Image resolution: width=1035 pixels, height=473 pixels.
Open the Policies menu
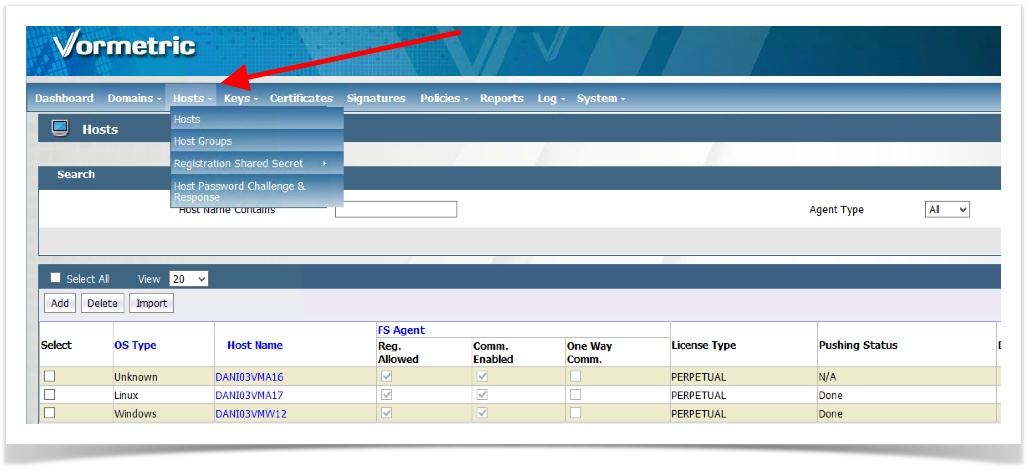tap(444, 98)
